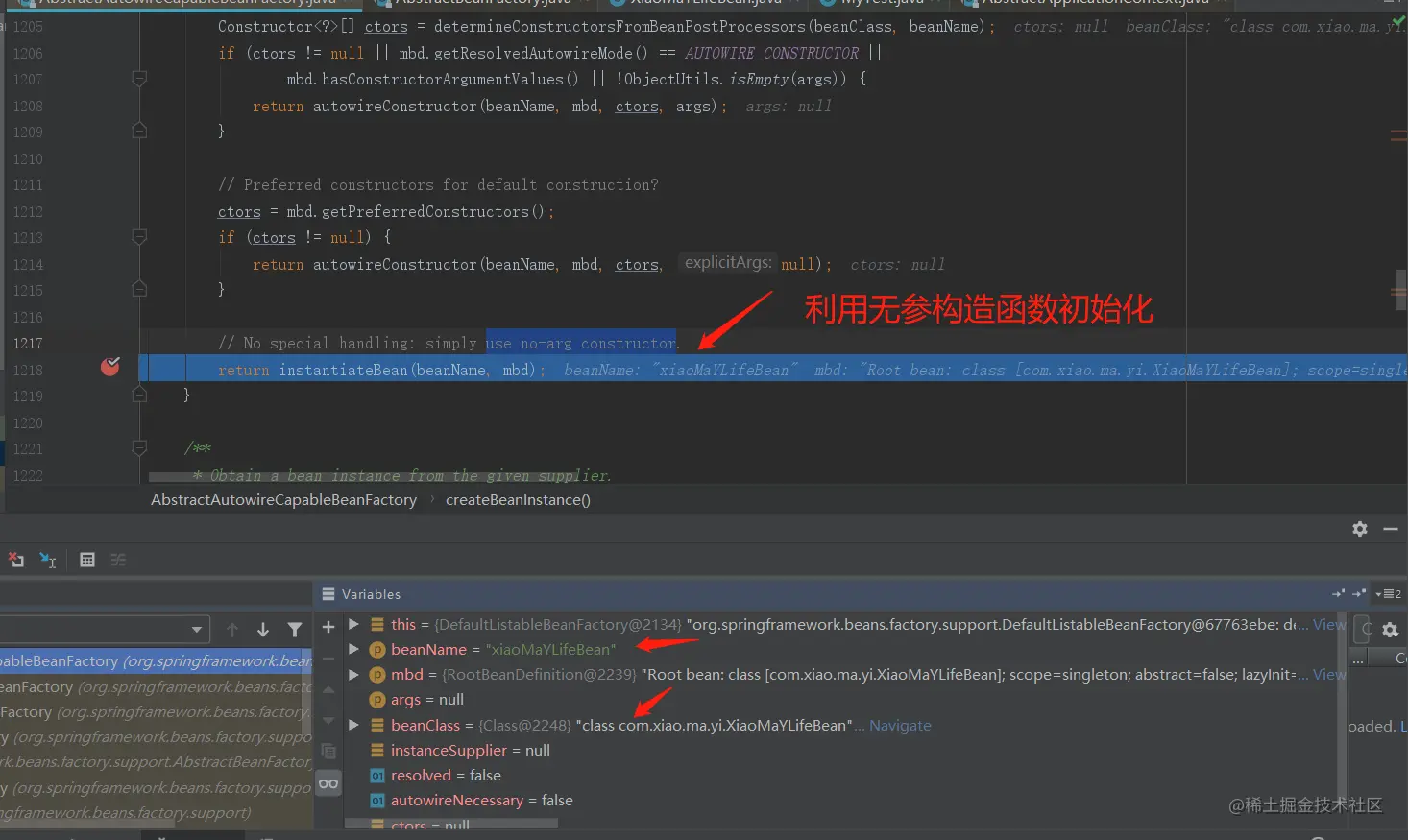Click the search field in the memory panel

[1363, 630]
